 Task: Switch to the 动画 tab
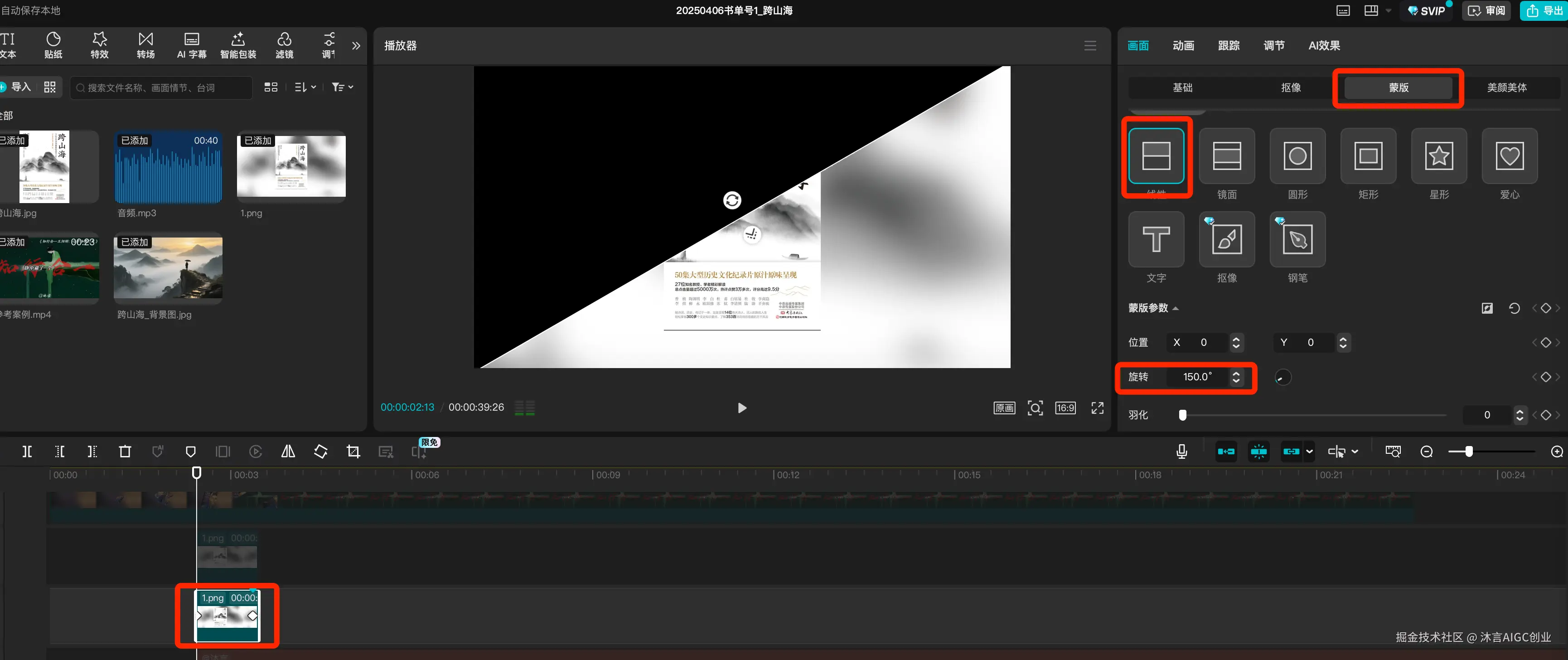click(x=1183, y=46)
